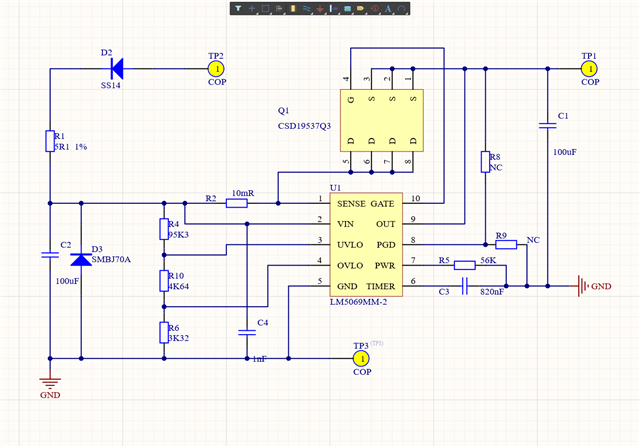Select the arc drawing tool

402,8
